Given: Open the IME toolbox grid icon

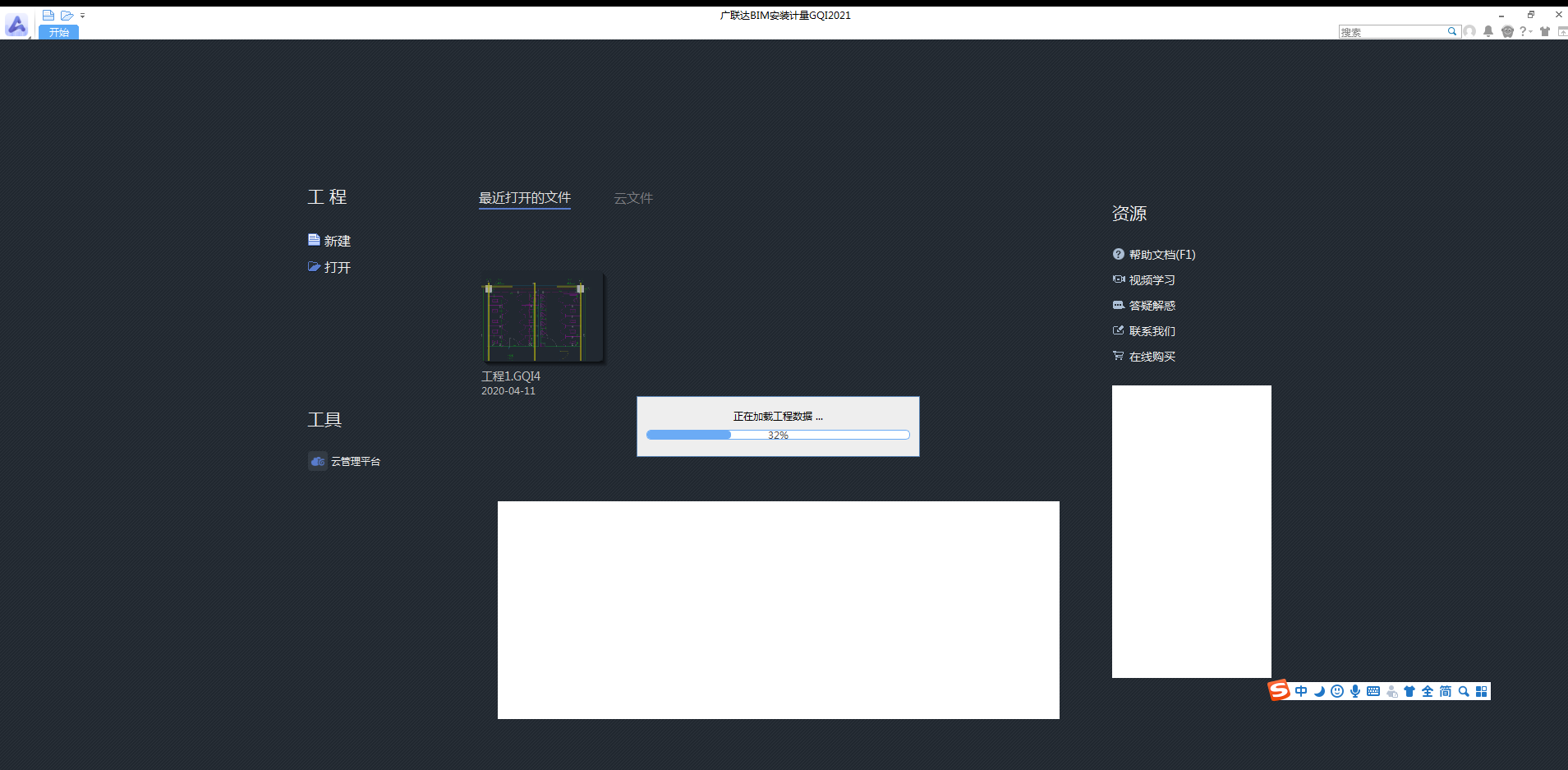Looking at the screenshot, I should pos(1482,691).
